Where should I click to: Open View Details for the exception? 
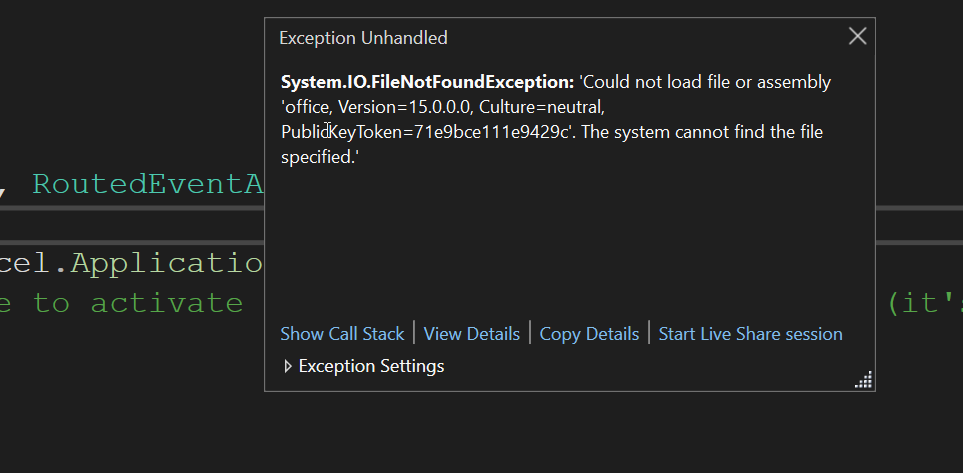471,334
